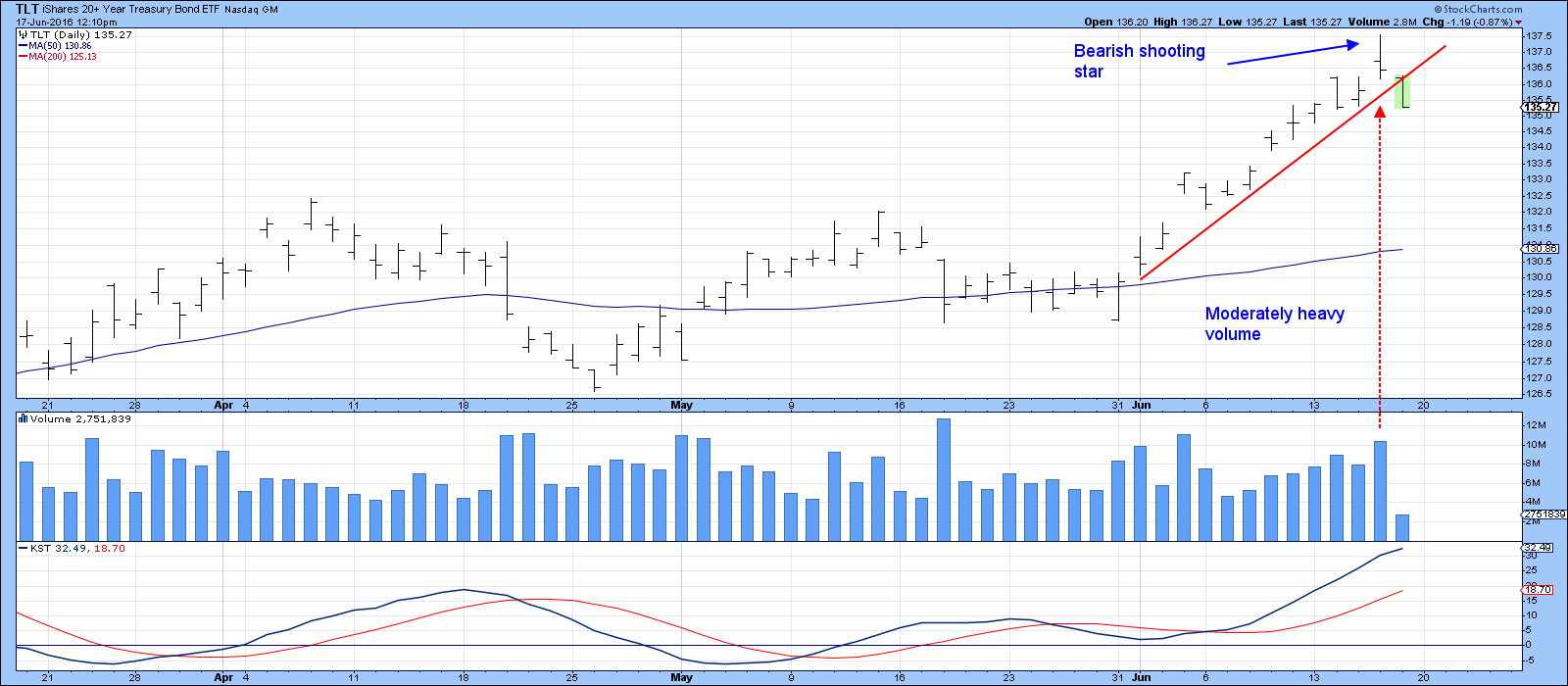Click the 32.49 tag on KST axis

pyautogui.click(x=1539, y=548)
